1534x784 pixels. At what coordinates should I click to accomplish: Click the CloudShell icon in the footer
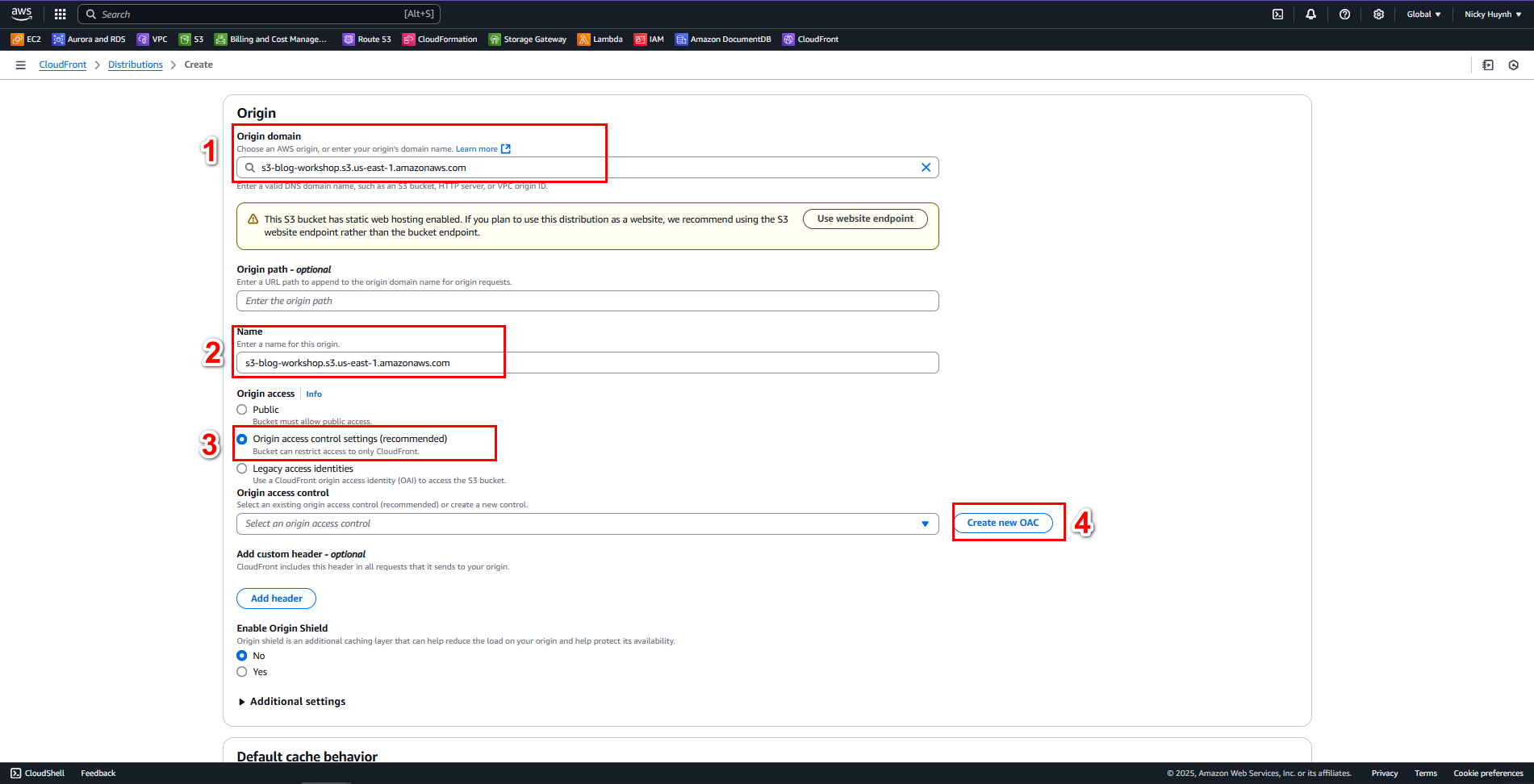[x=16, y=773]
